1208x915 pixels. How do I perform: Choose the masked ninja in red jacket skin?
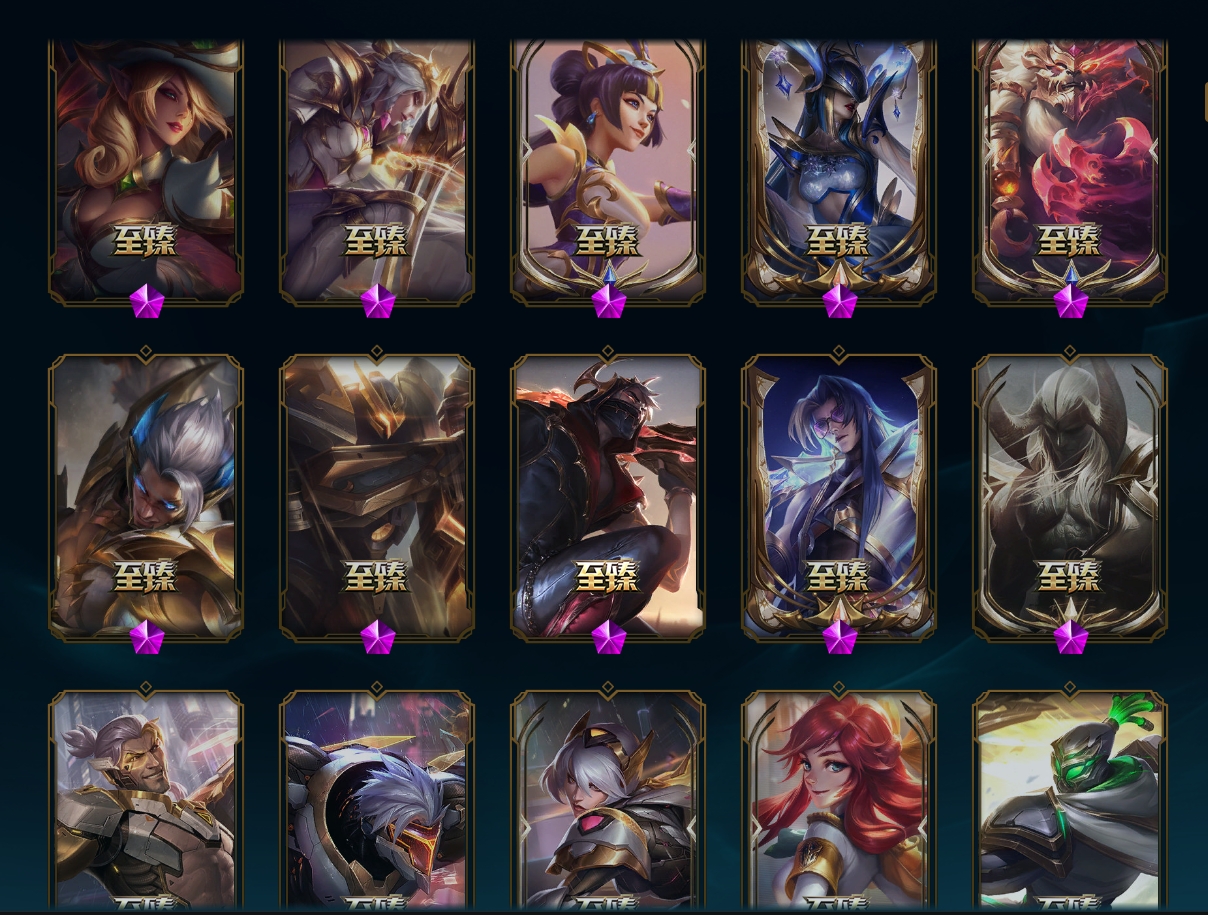(x=608, y=497)
